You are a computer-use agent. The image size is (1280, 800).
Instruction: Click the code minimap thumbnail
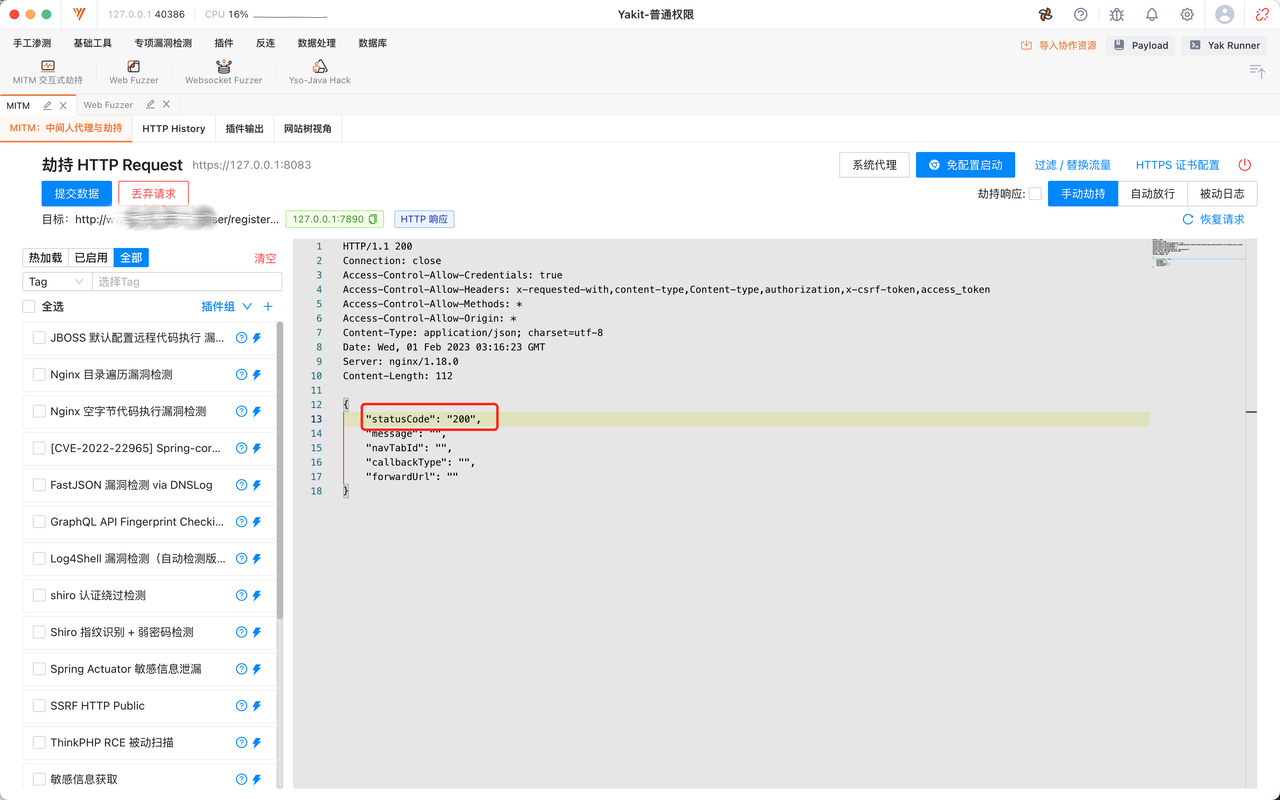tap(1198, 251)
